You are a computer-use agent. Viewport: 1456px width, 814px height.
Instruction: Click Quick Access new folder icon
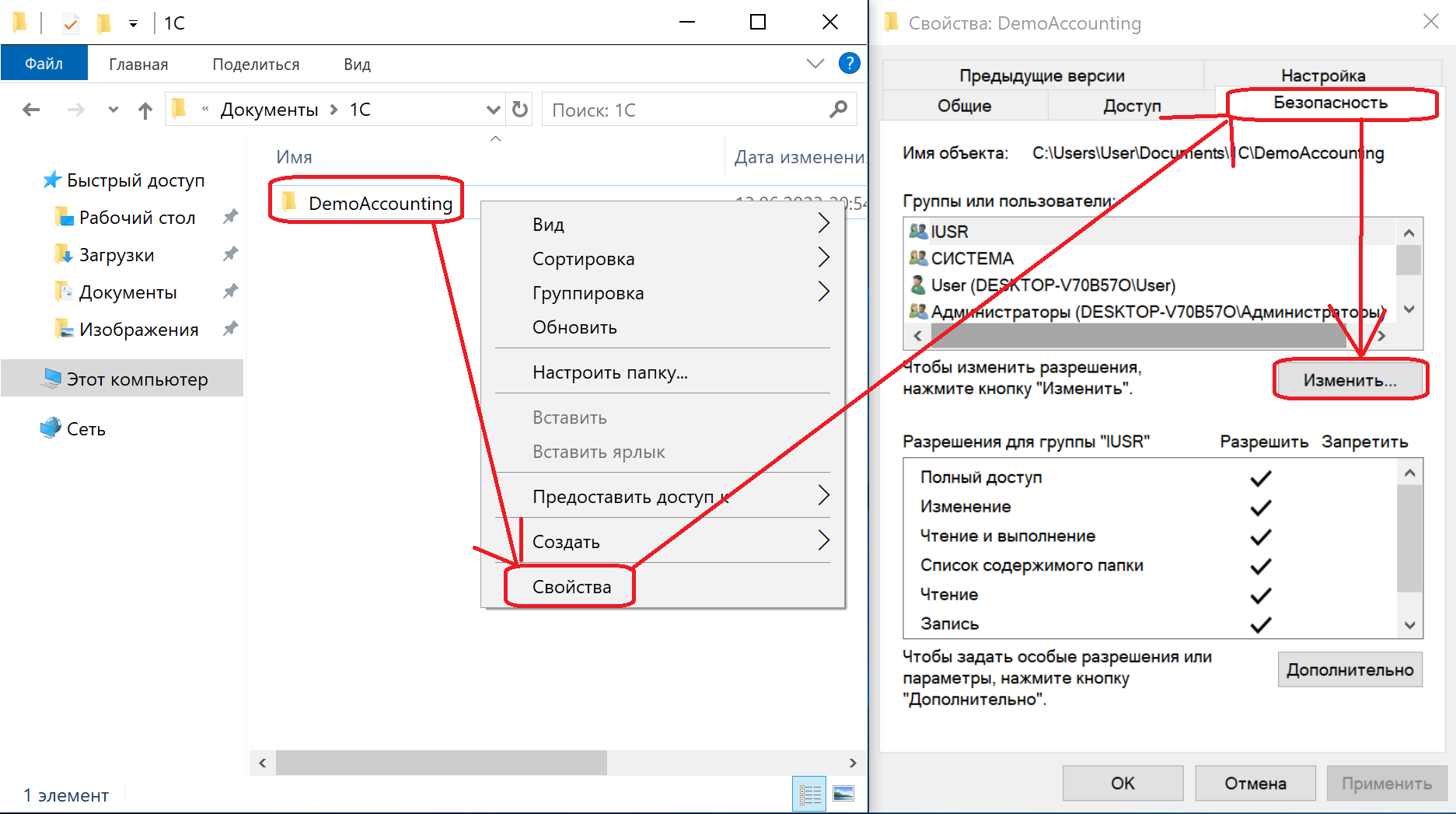[x=103, y=23]
